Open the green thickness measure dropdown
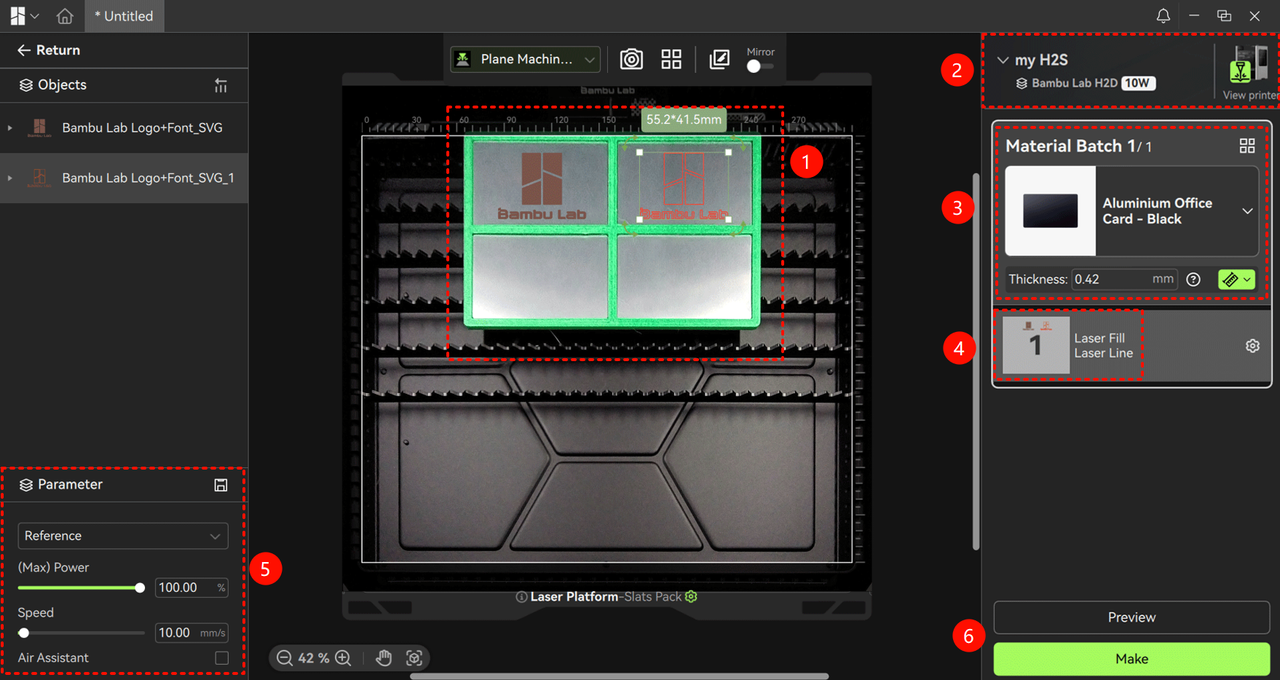1280x680 pixels. tap(1237, 280)
